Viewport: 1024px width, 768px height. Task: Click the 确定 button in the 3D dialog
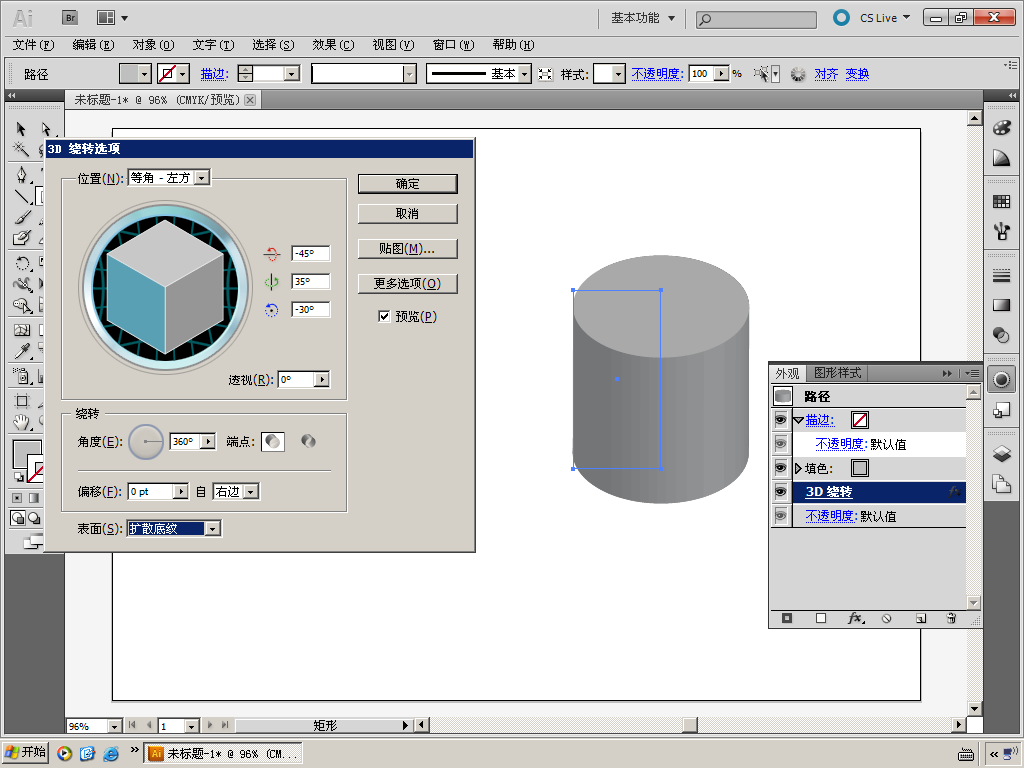tap(407, 184)
